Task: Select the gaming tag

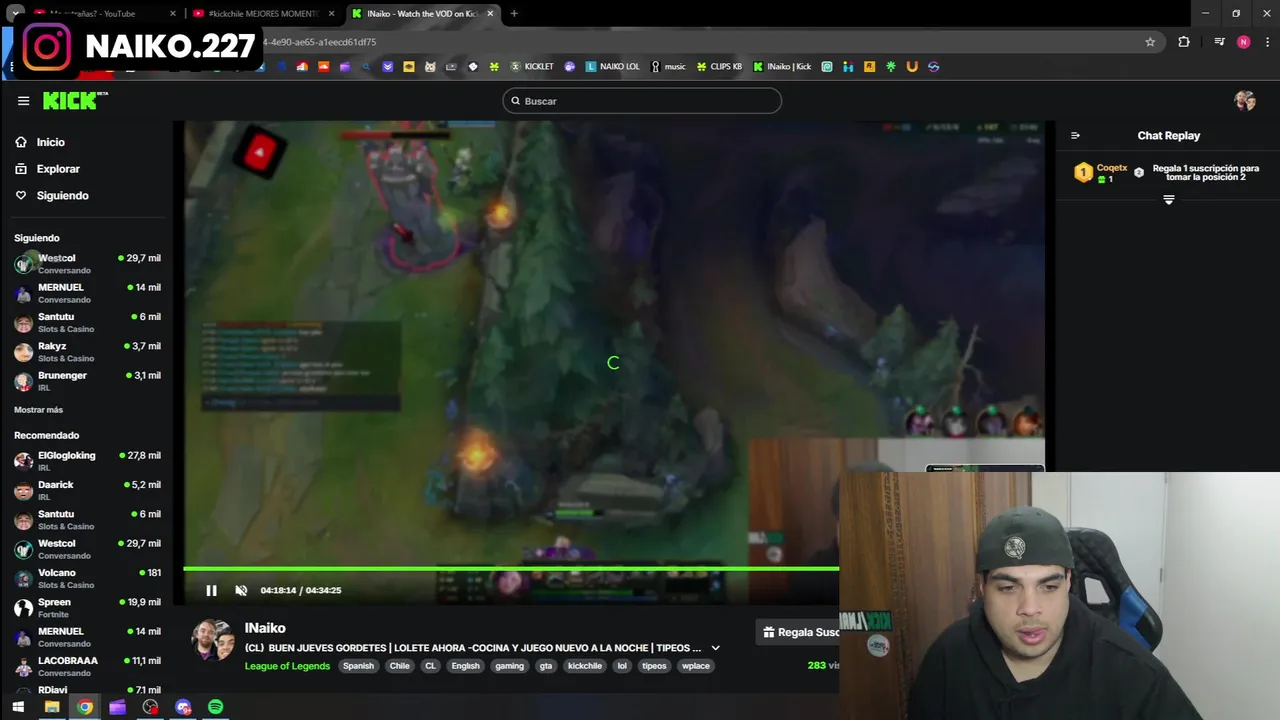Action: (509, 666)
